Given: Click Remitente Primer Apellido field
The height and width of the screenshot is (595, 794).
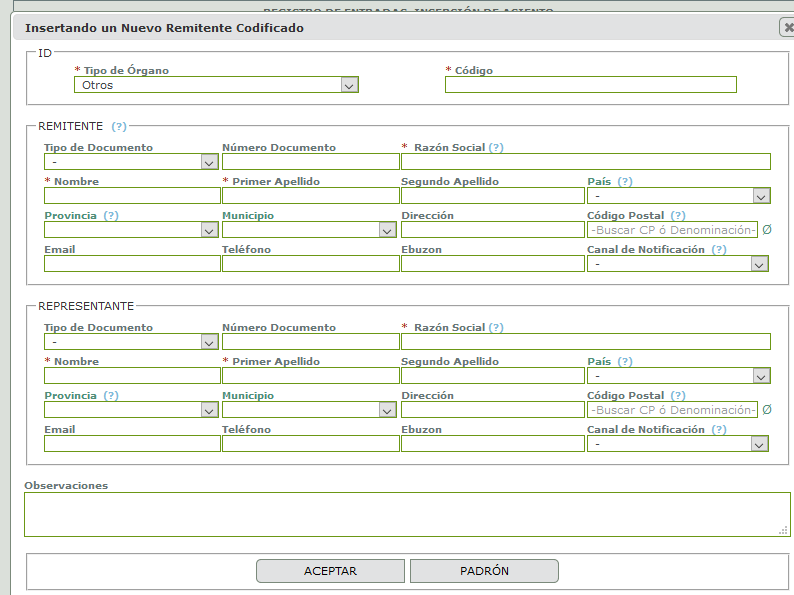Looking at the screenshot, I should (x=310, y=196).
